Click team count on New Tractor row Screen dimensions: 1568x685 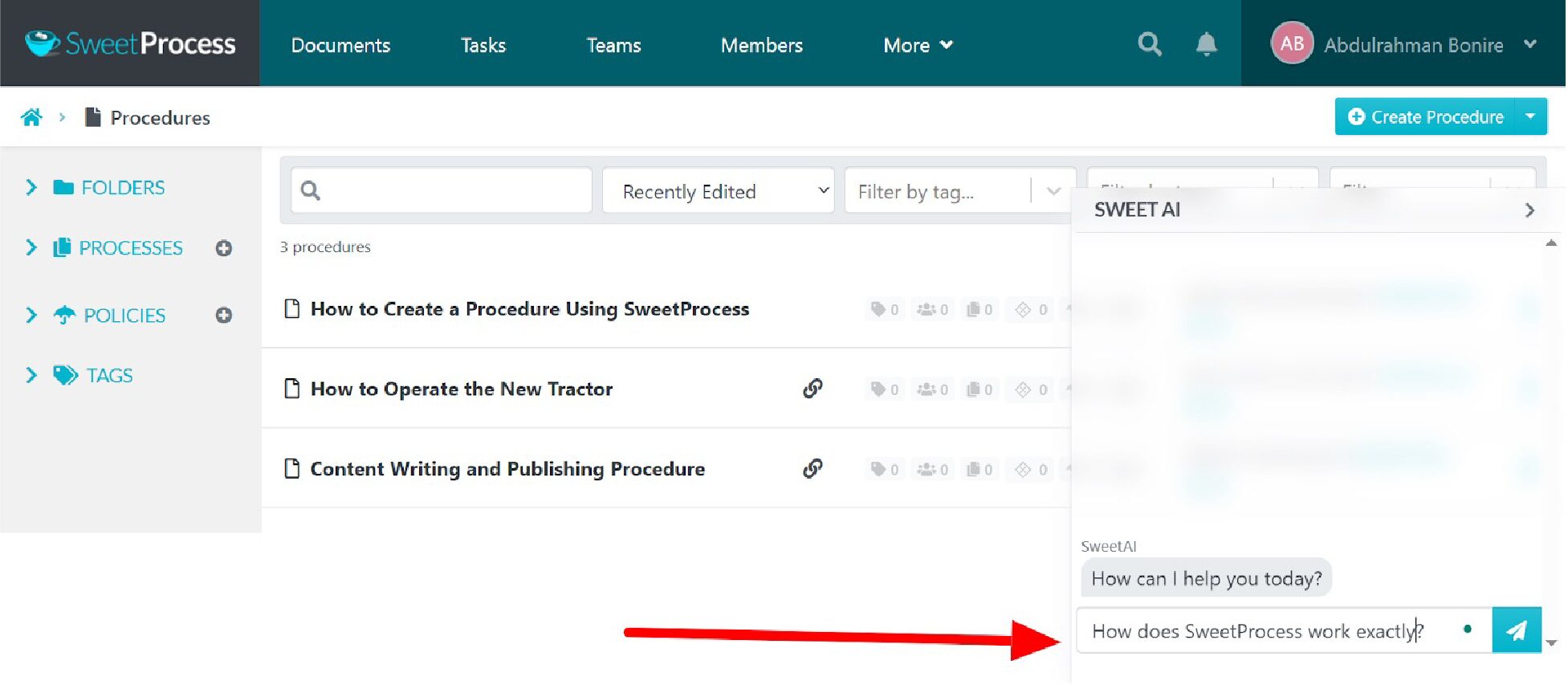[x=933, y=389]
